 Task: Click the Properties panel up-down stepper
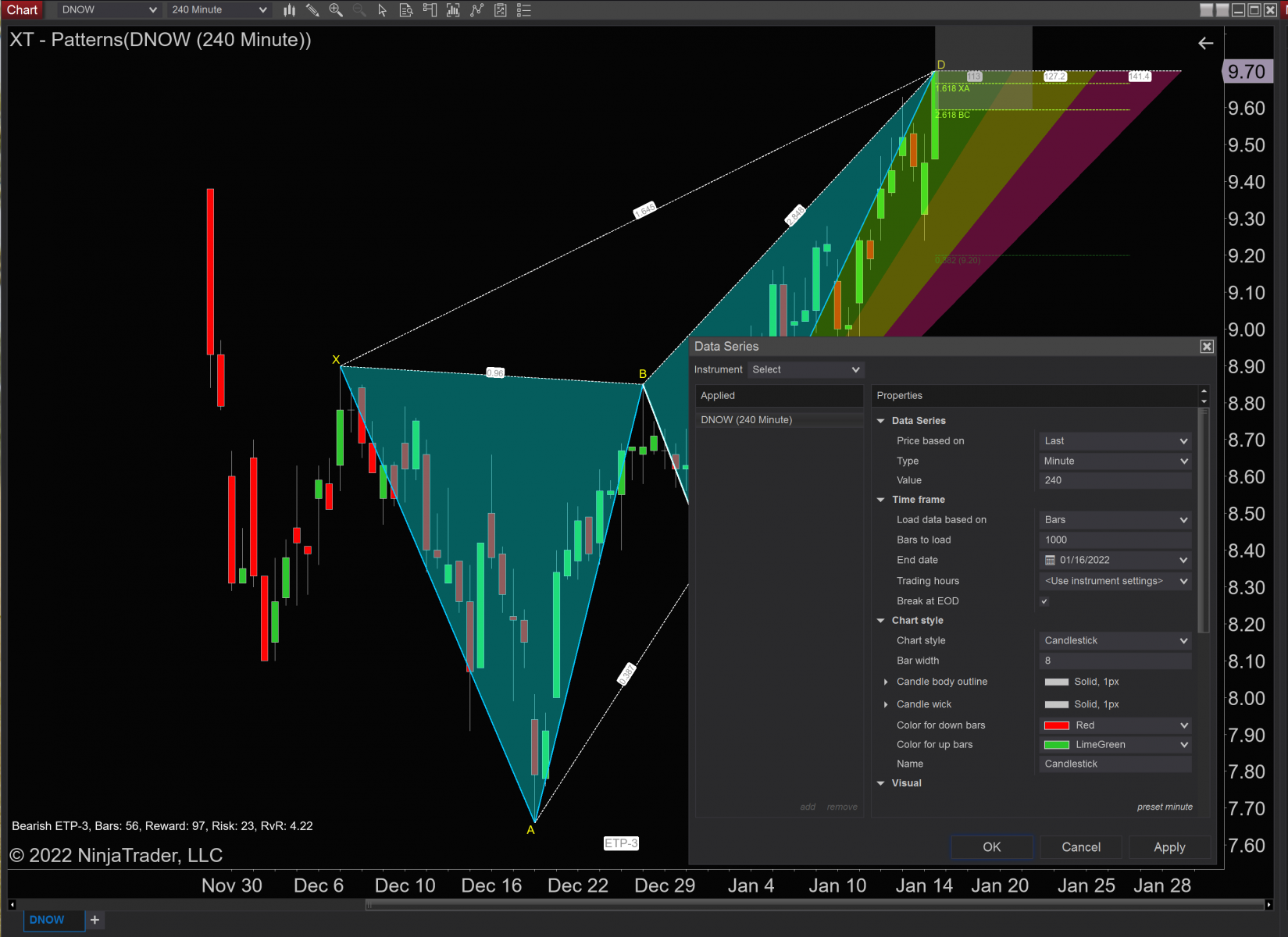[1204, 396]
